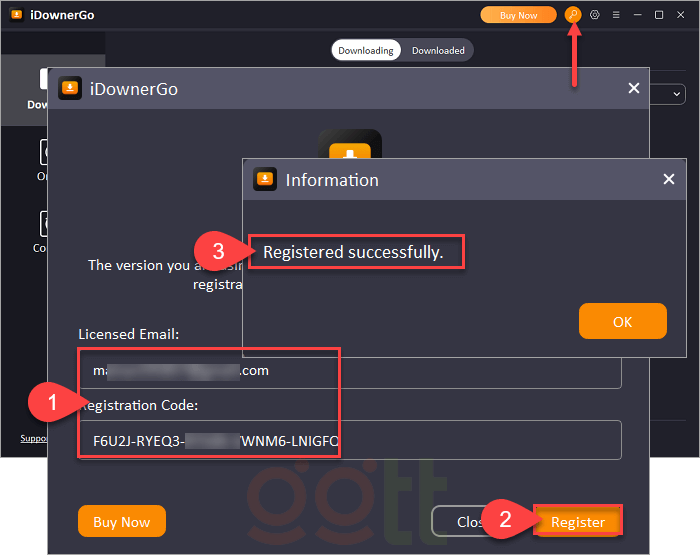The height and width of the screenshot is (557, 700).
Task: Click the key-shaped register icon
Action: click(573, 15)
